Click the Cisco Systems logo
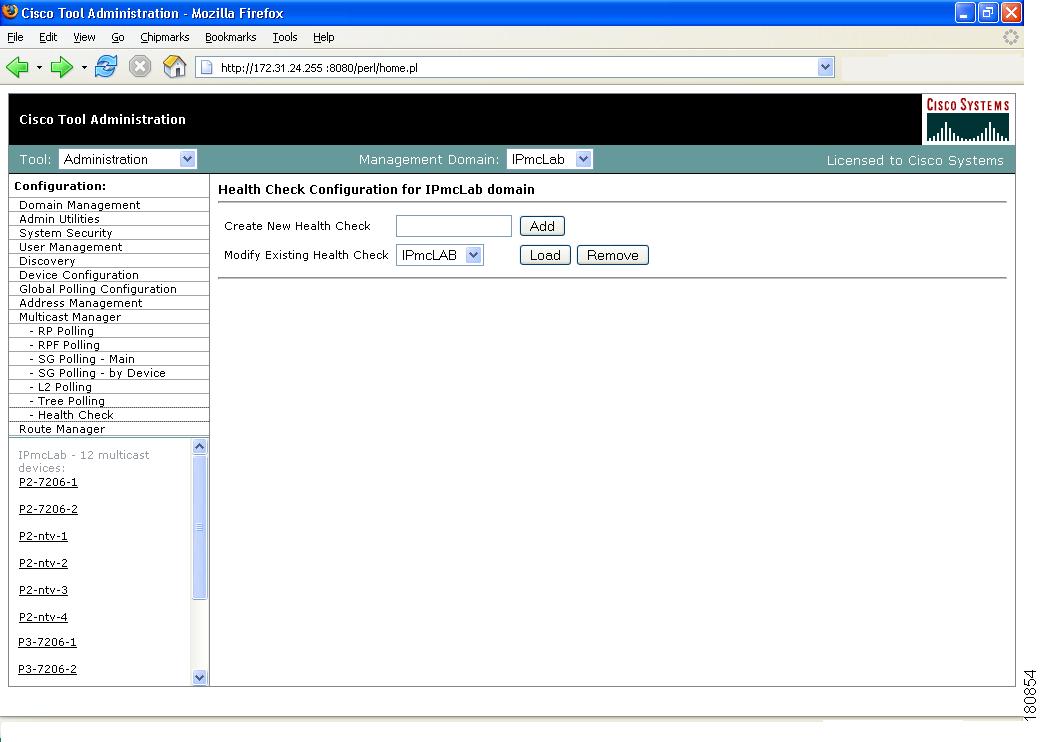The image size is (1043, 742). pos(968,120)
